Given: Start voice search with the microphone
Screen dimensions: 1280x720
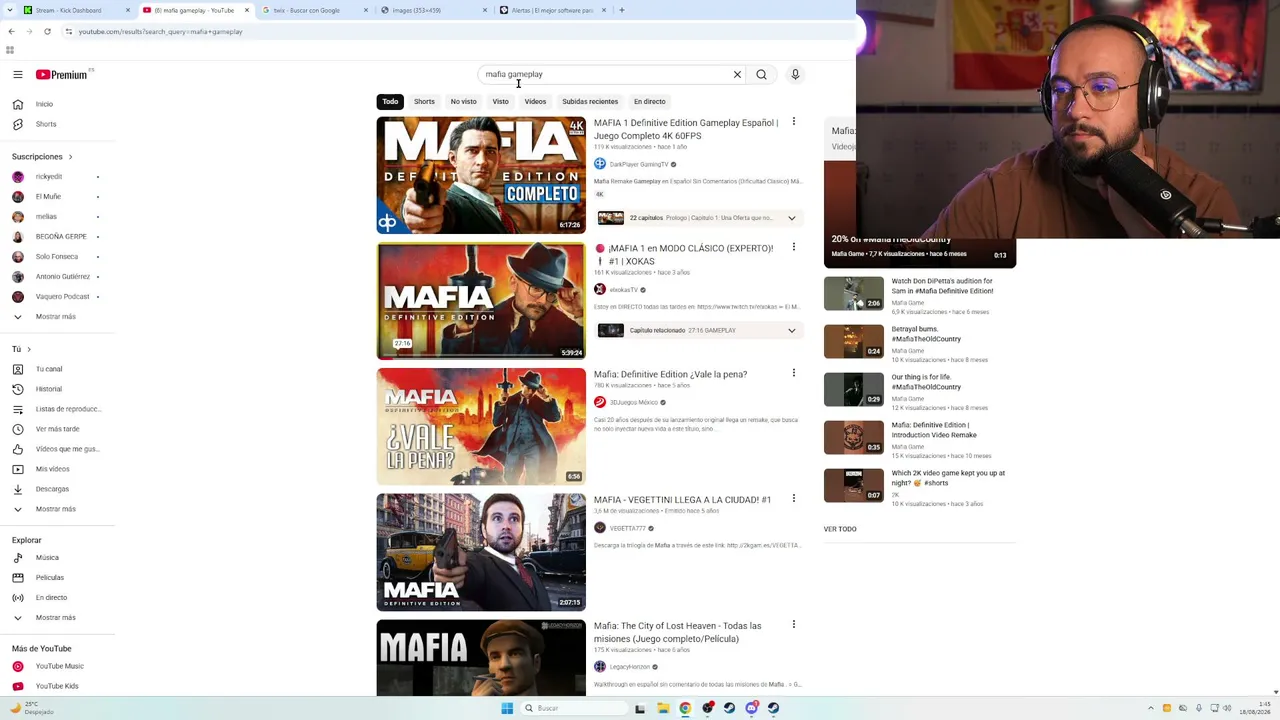Looking at the screenshot, I should 795,75.
